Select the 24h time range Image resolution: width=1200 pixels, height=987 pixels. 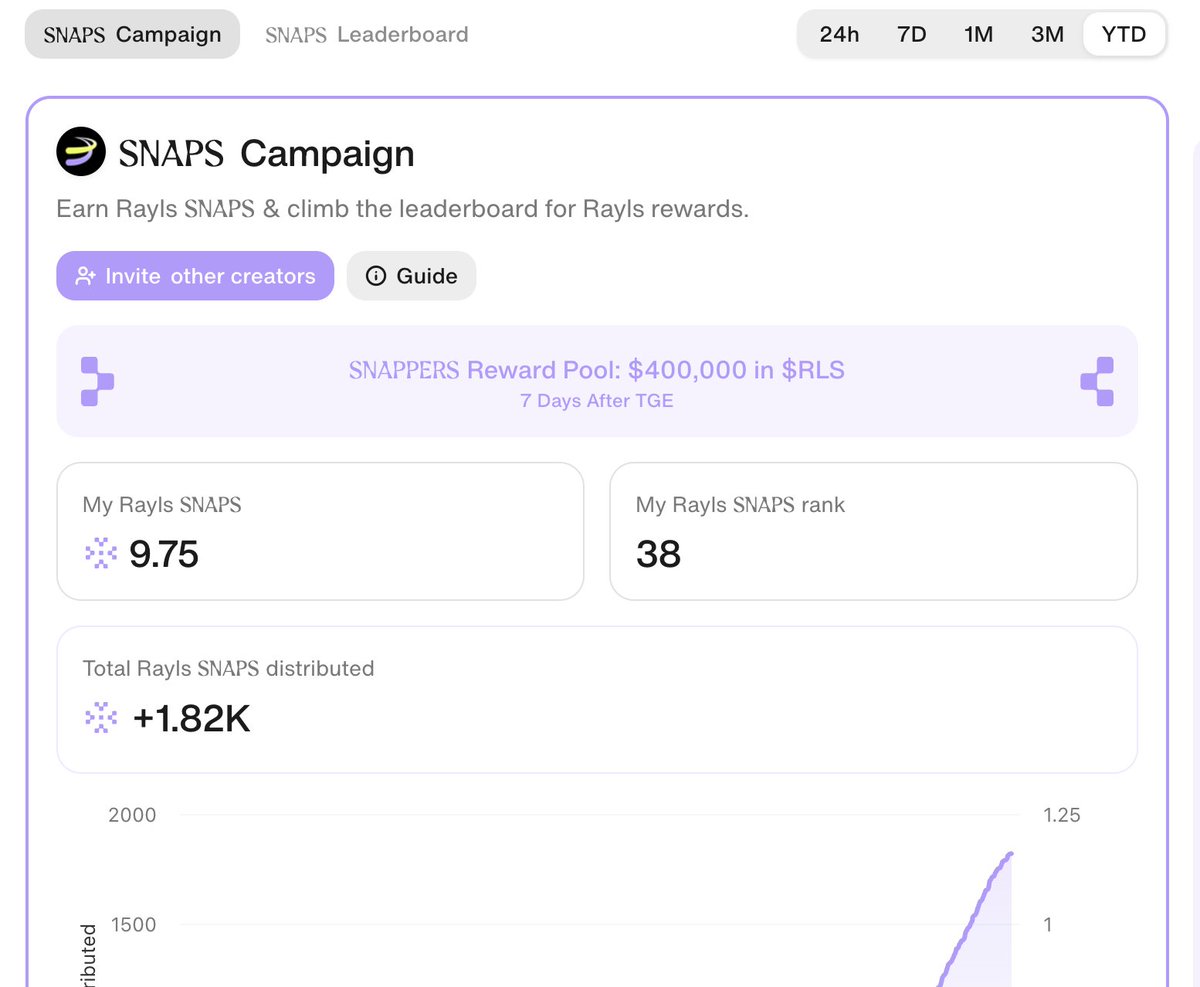pyautogui.click(x=839, y=34)
